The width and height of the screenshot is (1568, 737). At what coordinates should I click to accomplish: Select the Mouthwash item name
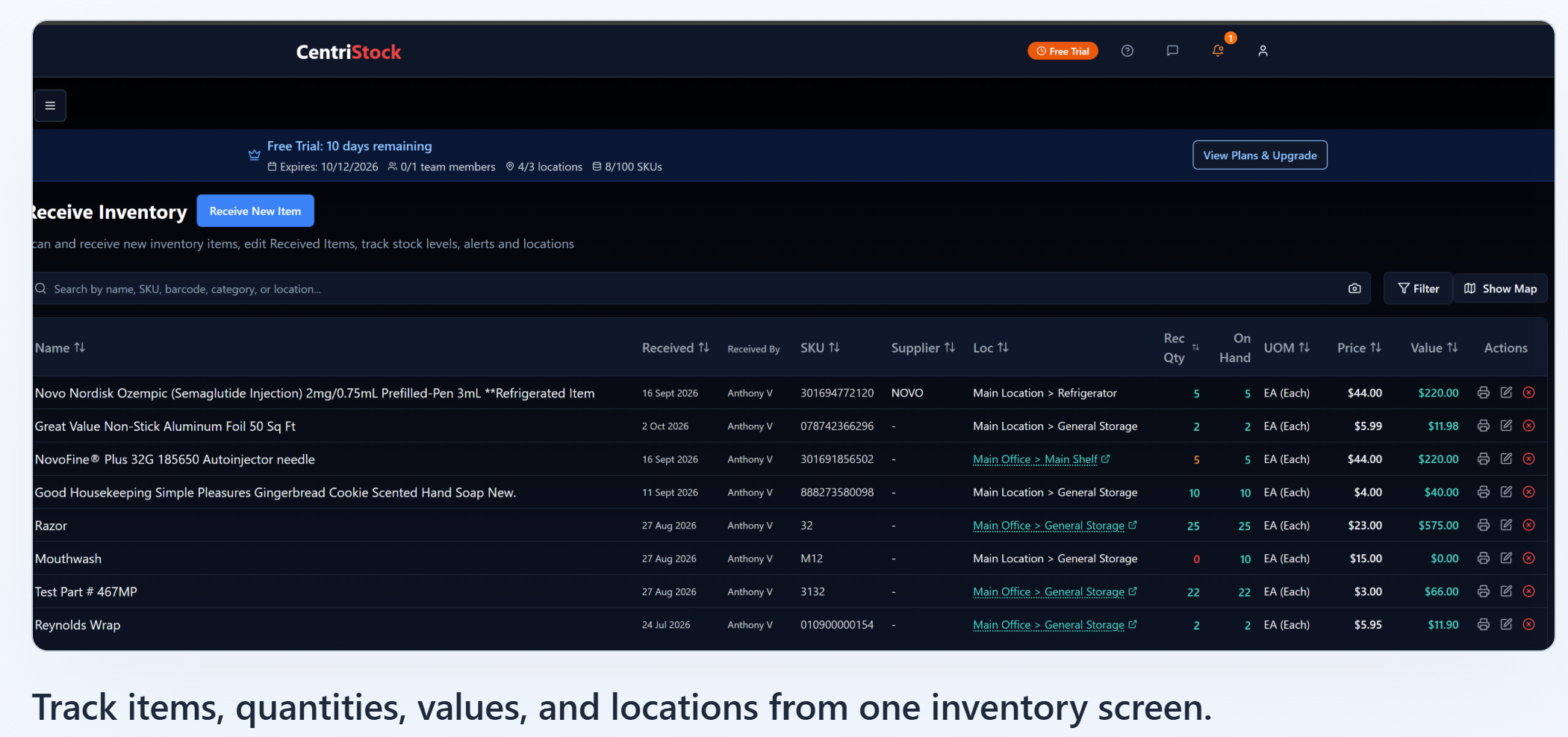(x=68, y=559)
